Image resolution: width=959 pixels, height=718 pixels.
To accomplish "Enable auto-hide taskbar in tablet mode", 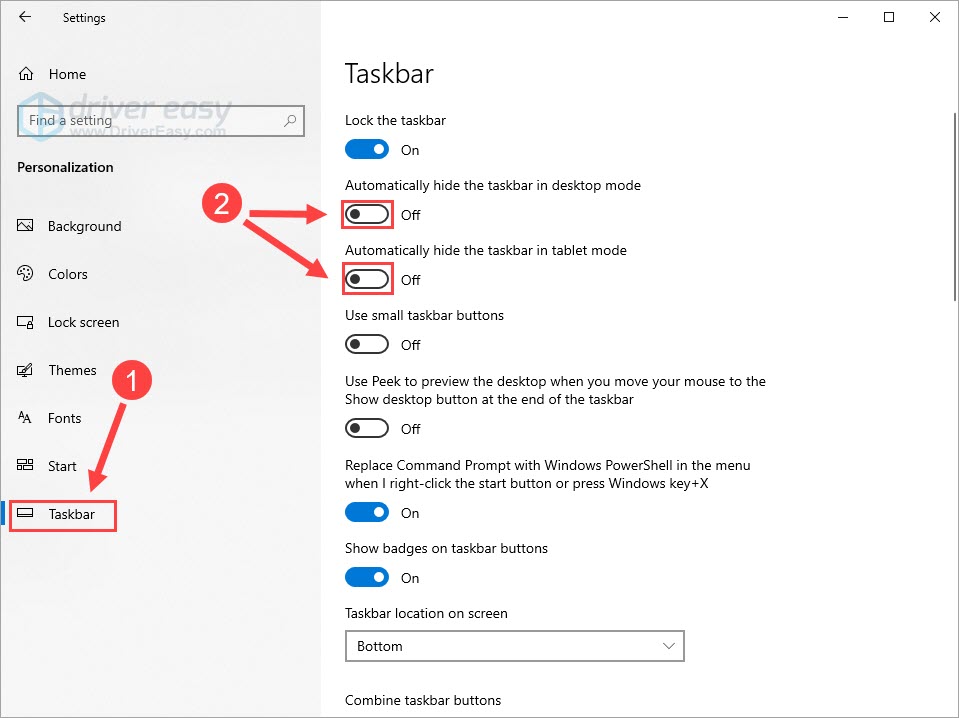I will [x=367, y=279].
